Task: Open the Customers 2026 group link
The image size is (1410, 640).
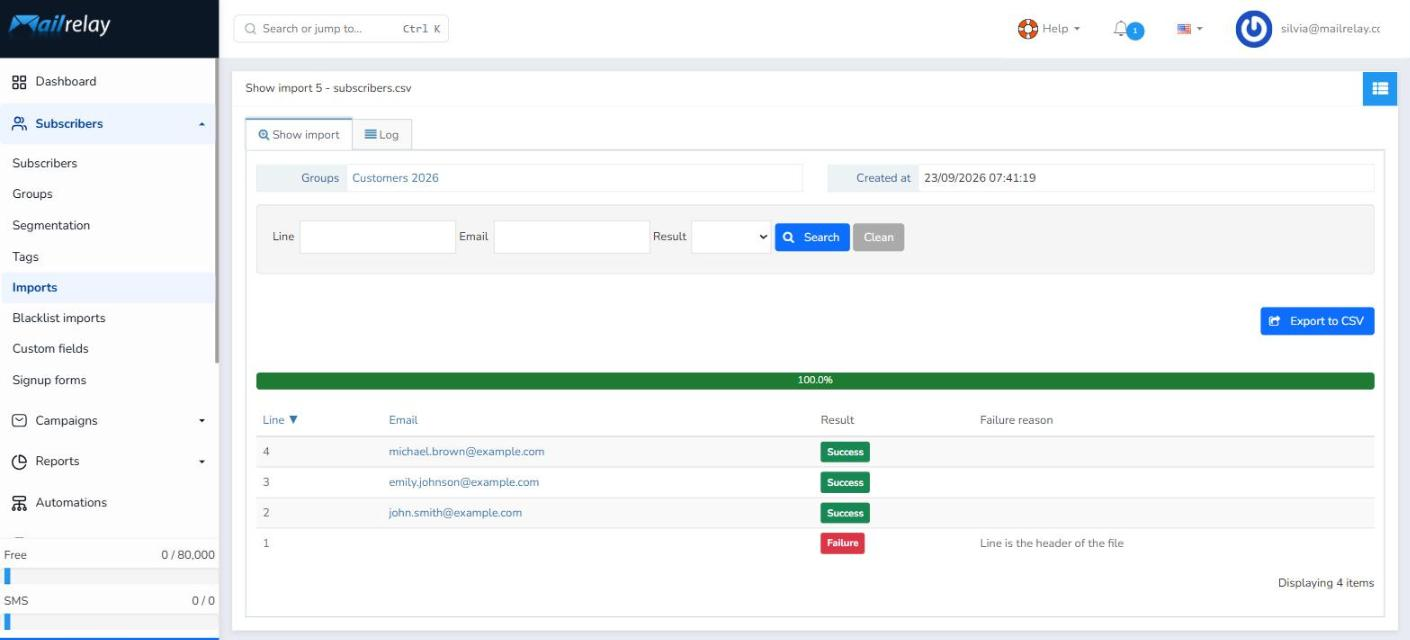Action: pos(395,178)
